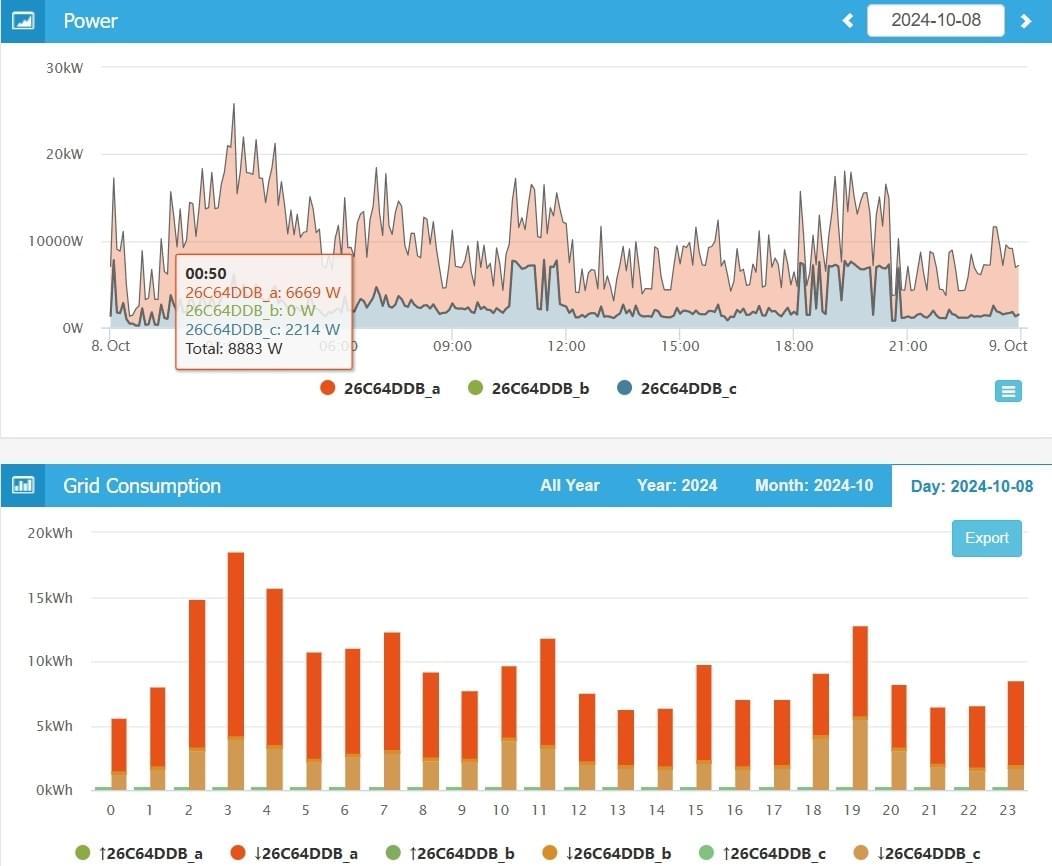Toggle ↑26C64DDB_a export legend item
Screen dimensions: 1052x866
pyautogui.click(x=140, y=853)
